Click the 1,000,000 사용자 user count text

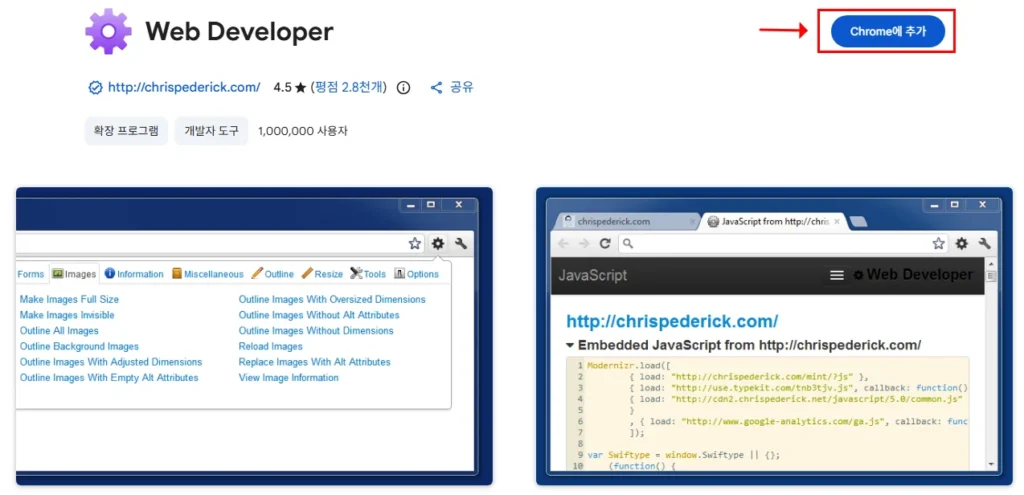pos(303,131)
